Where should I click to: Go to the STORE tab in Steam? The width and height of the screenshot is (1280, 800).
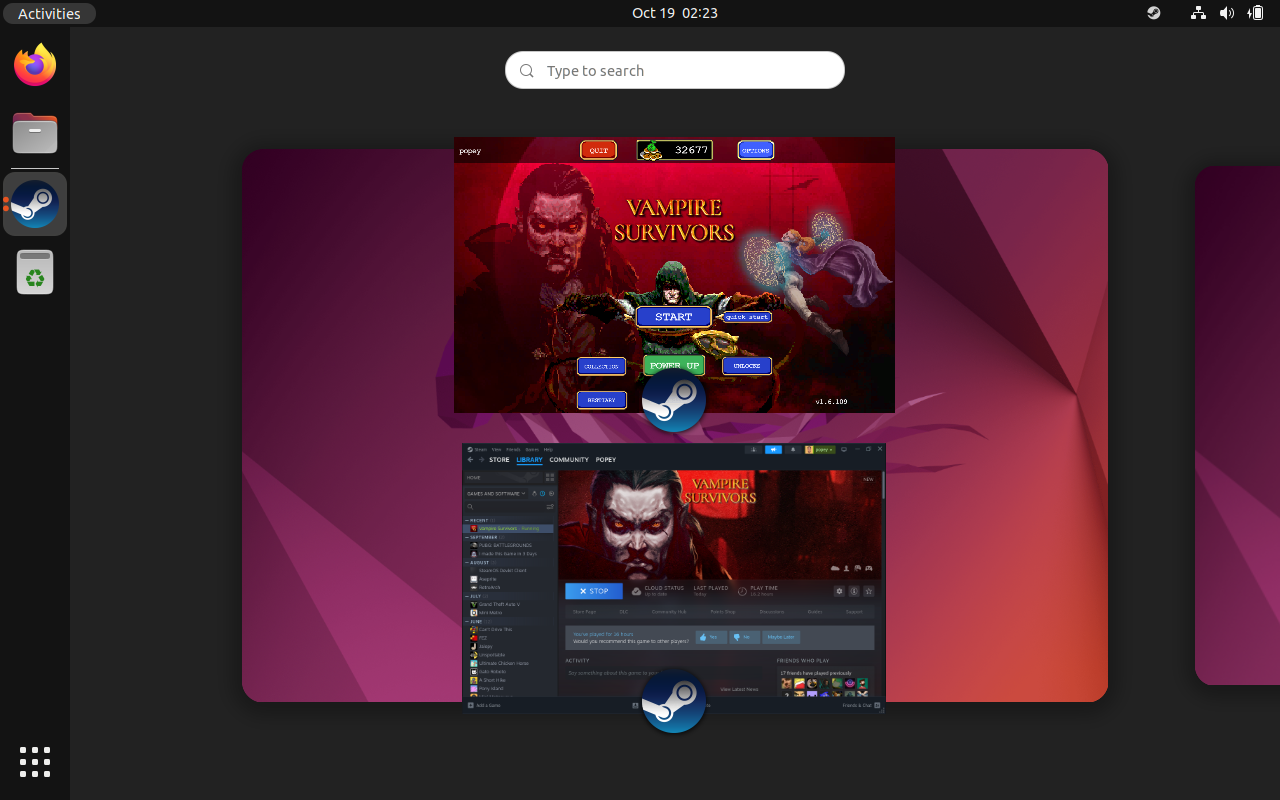click(x=499, y=460)
